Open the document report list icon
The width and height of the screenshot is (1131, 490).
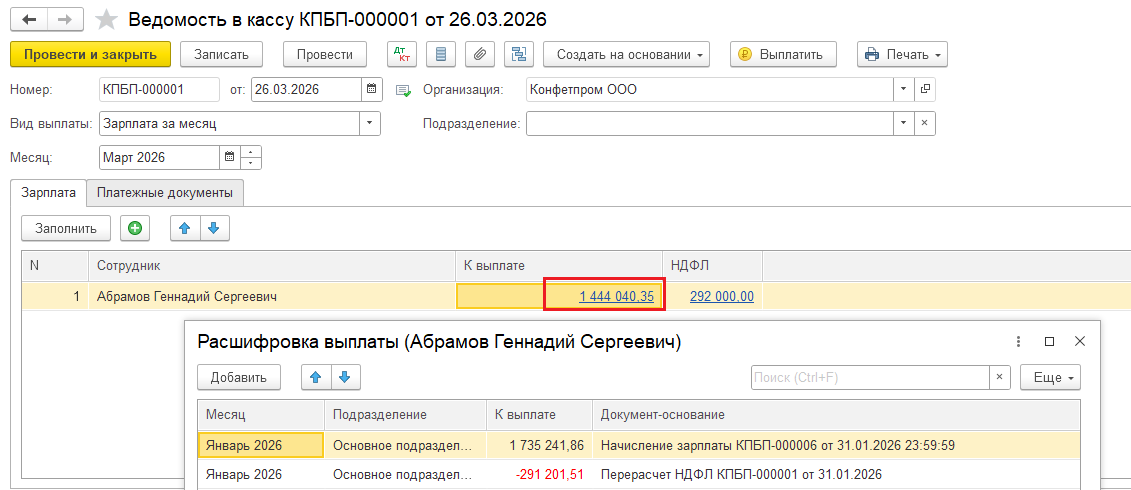441,54
